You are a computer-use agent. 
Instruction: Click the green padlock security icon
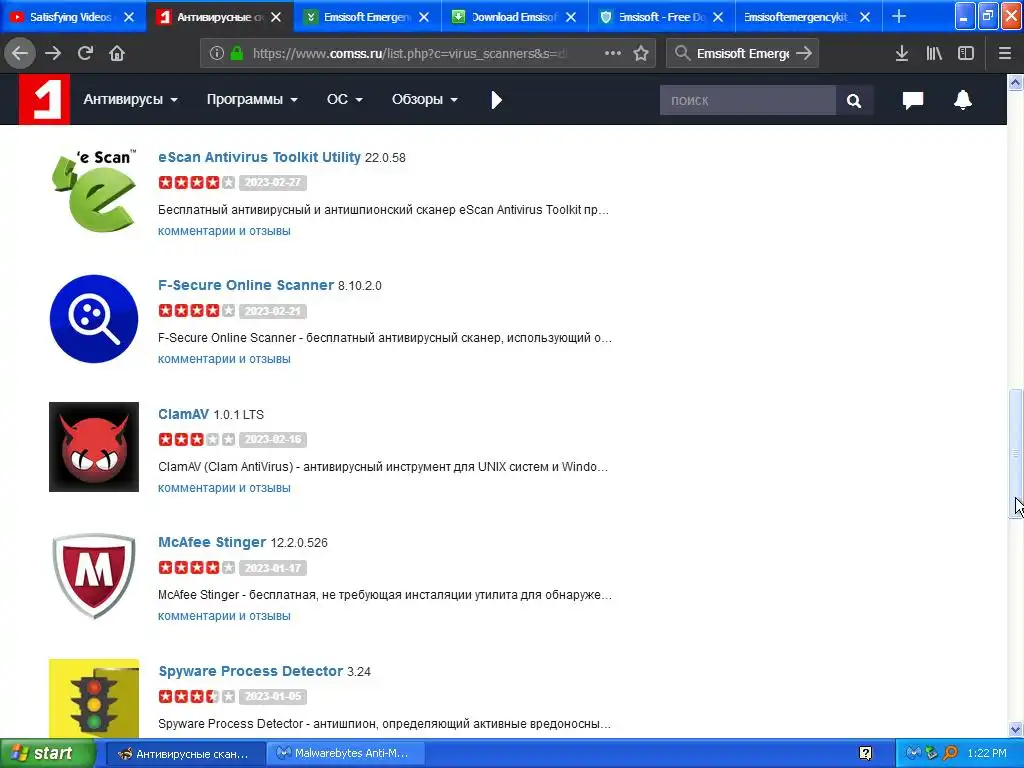pos(236,54)
